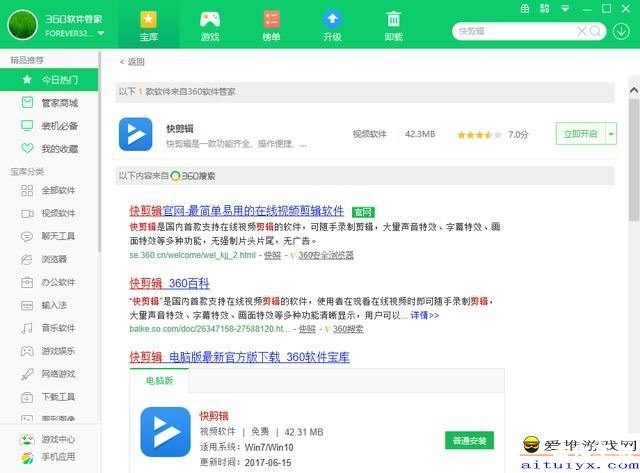Select the 电脑版 tab
Image resolution: width=640 pixels, height=473 pixels.
[x=160, y=381]
